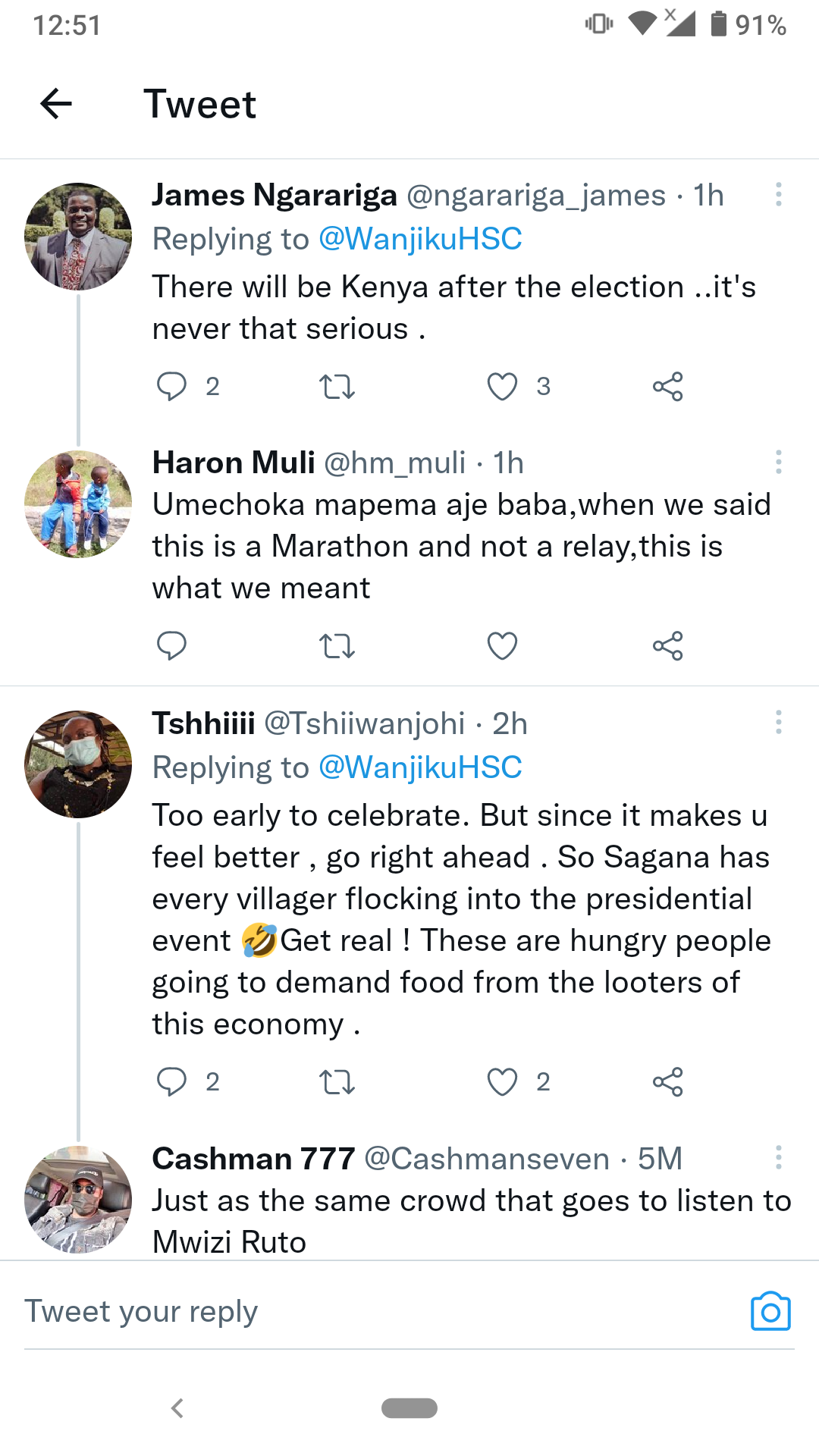Screen dimensions: 819x1456
Task: Retweet Haron Muli's reply
Action: click(x=337, y=647)
